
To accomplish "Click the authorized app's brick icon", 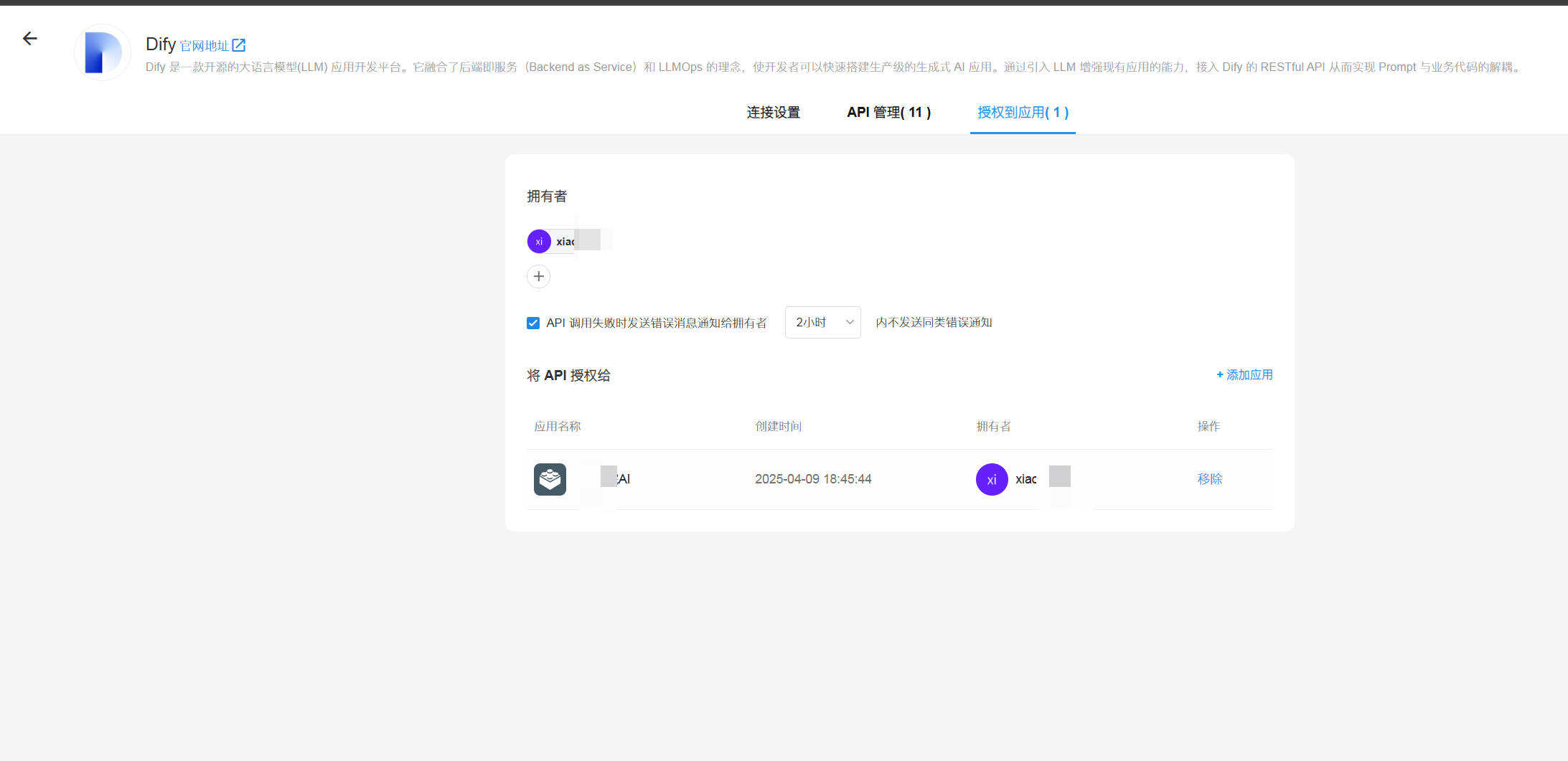I will click(x=550, y=479).
